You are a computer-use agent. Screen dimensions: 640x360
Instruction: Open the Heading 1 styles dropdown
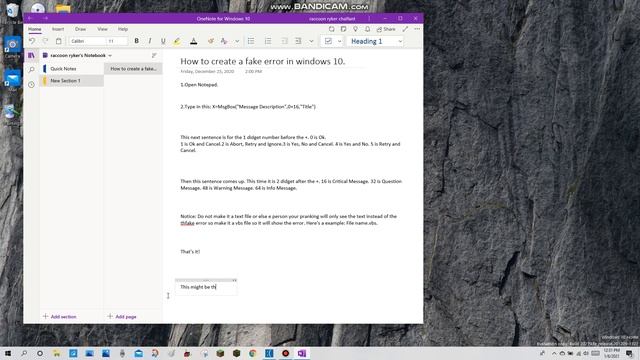(x=400, y=41)
